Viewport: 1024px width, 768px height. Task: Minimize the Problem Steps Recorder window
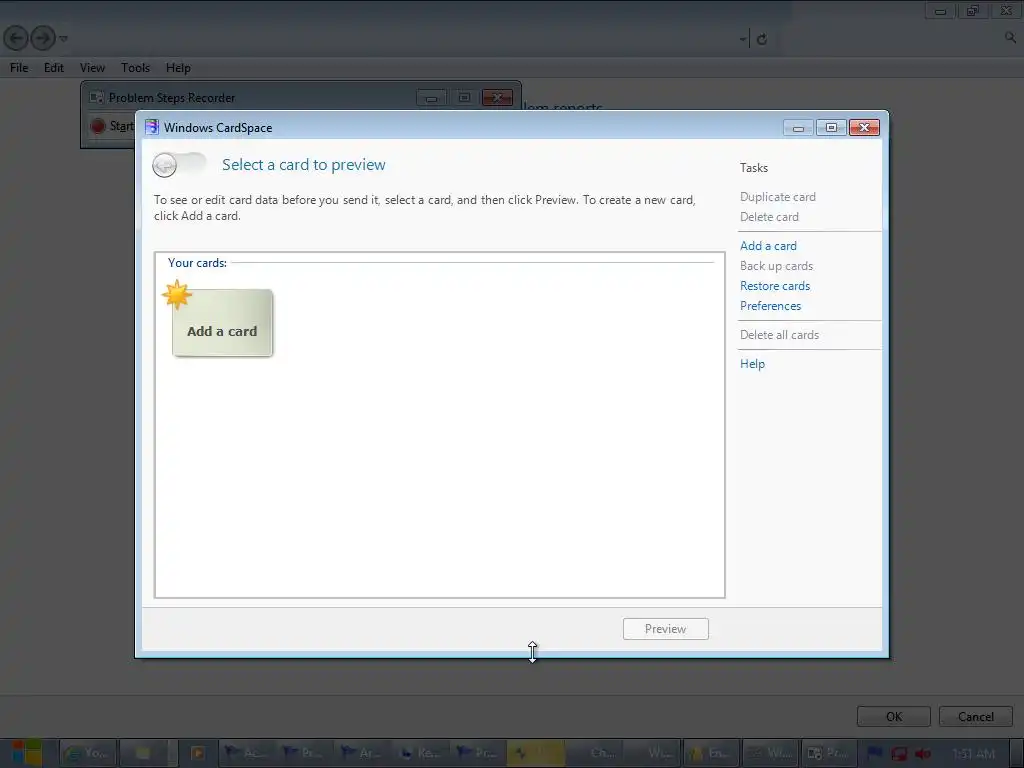tap(431, 98)
